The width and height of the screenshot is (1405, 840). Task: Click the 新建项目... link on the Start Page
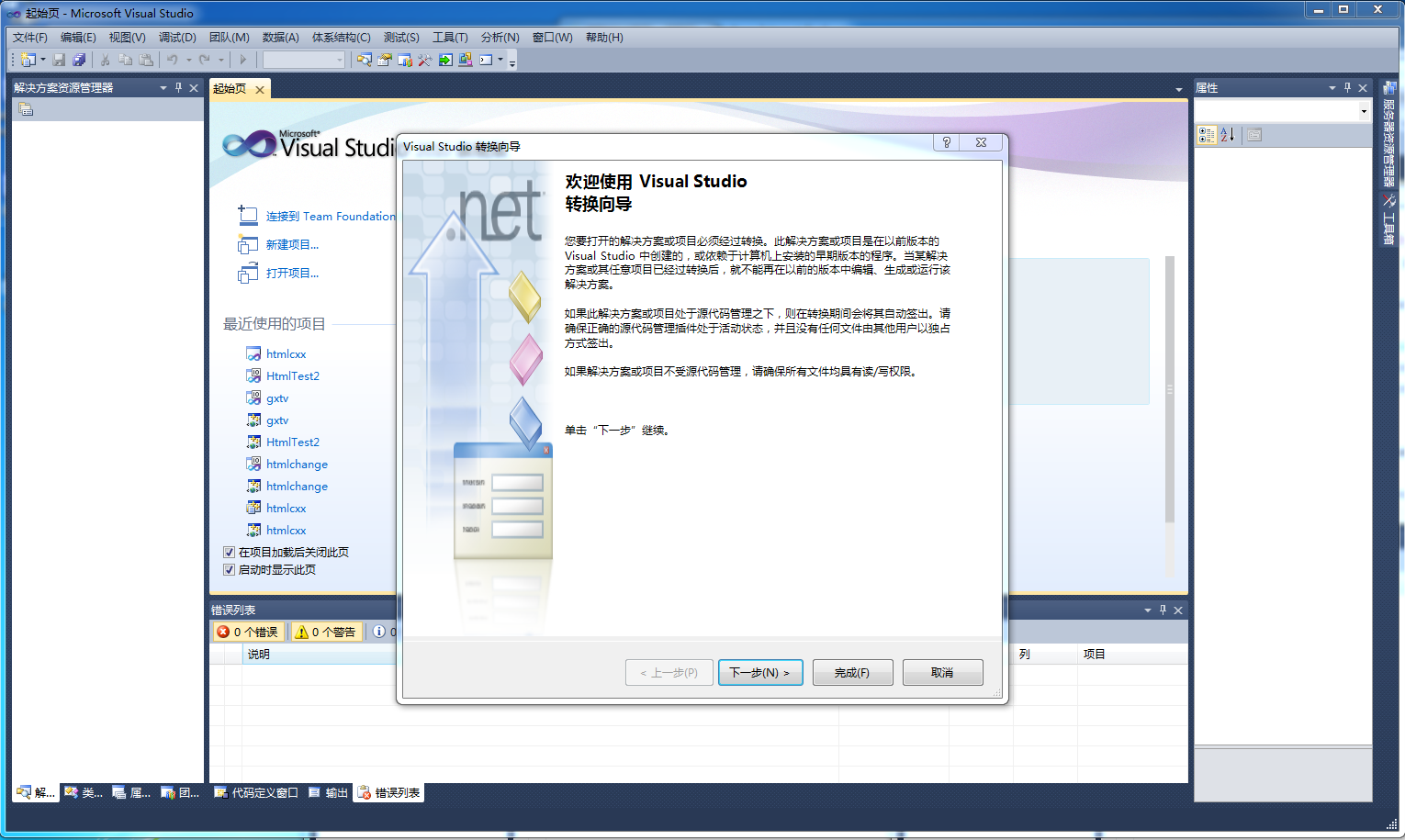pos(292,244)
